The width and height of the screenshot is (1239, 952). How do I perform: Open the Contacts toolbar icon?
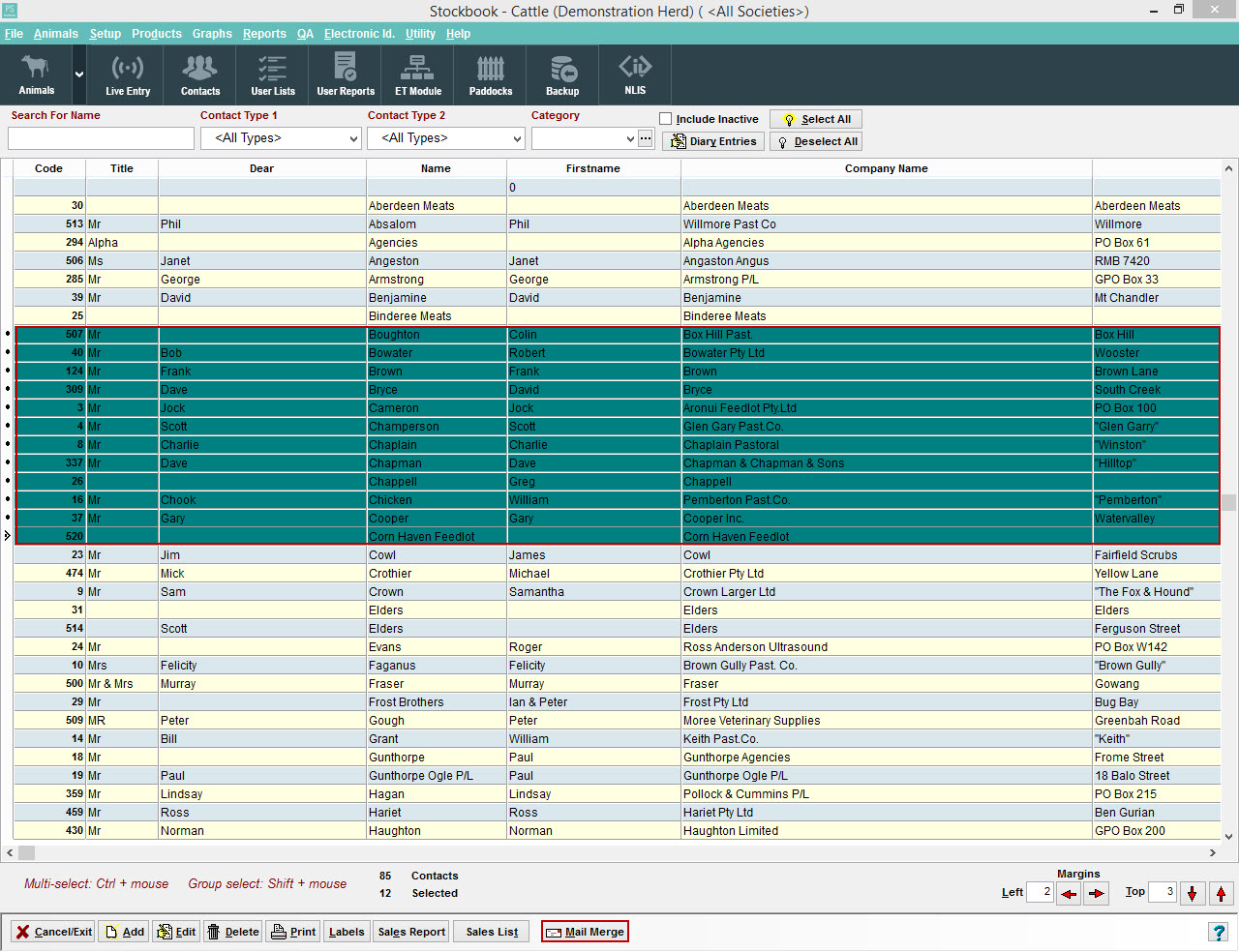[200, 74]
